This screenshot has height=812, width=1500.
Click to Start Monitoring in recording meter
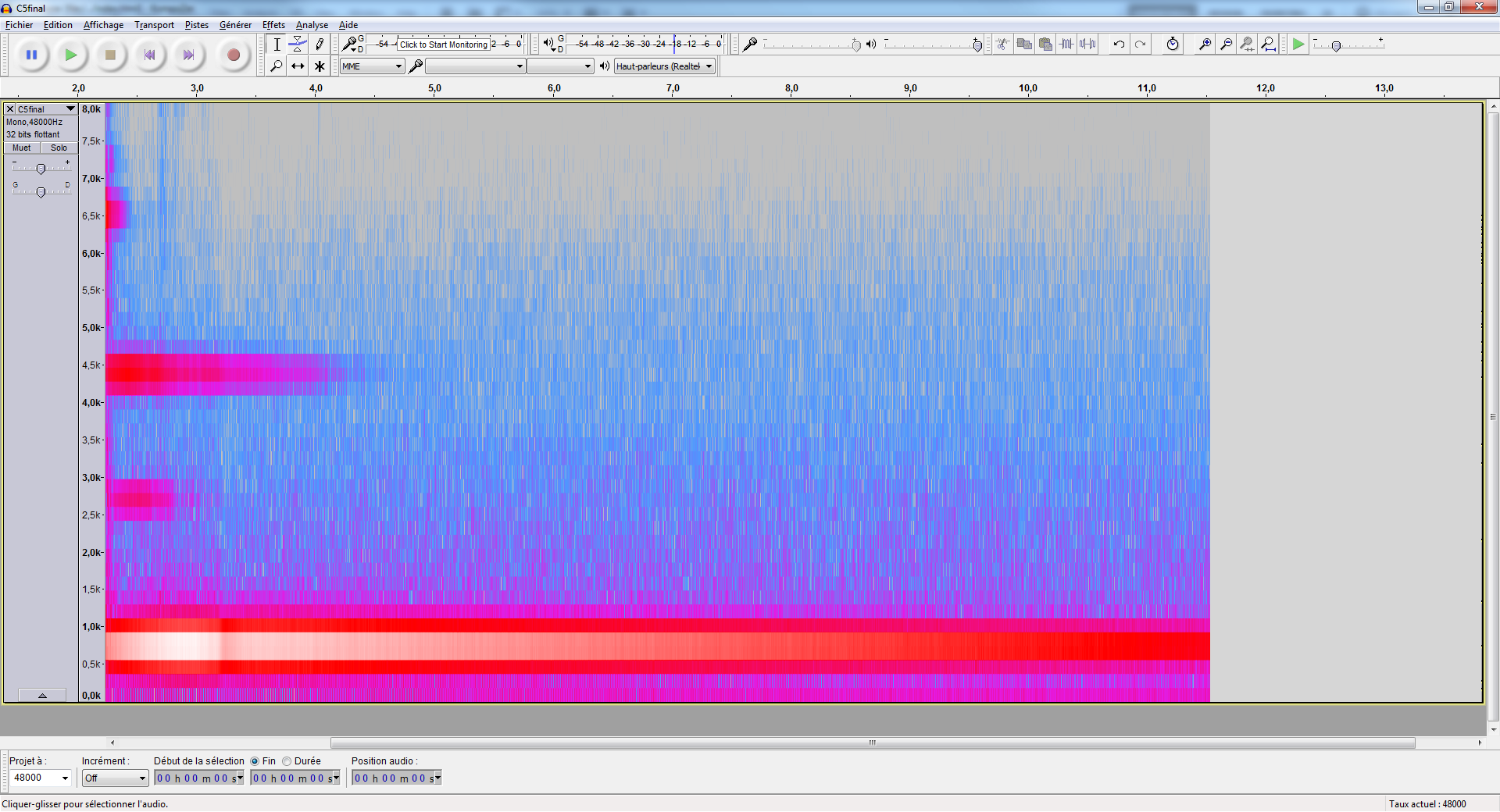click(444, 45)
